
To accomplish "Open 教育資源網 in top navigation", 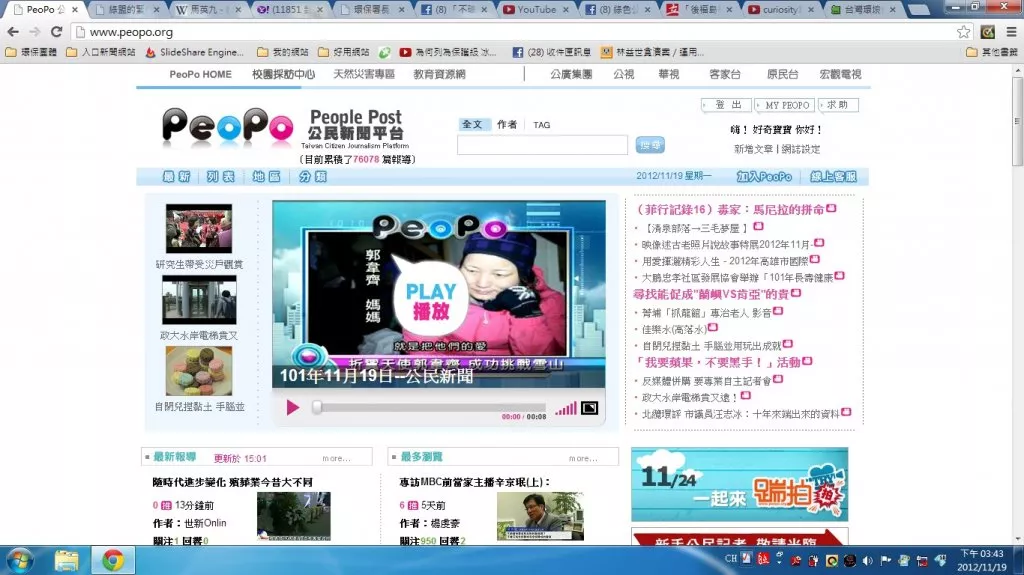I will (x=439, y=74).
